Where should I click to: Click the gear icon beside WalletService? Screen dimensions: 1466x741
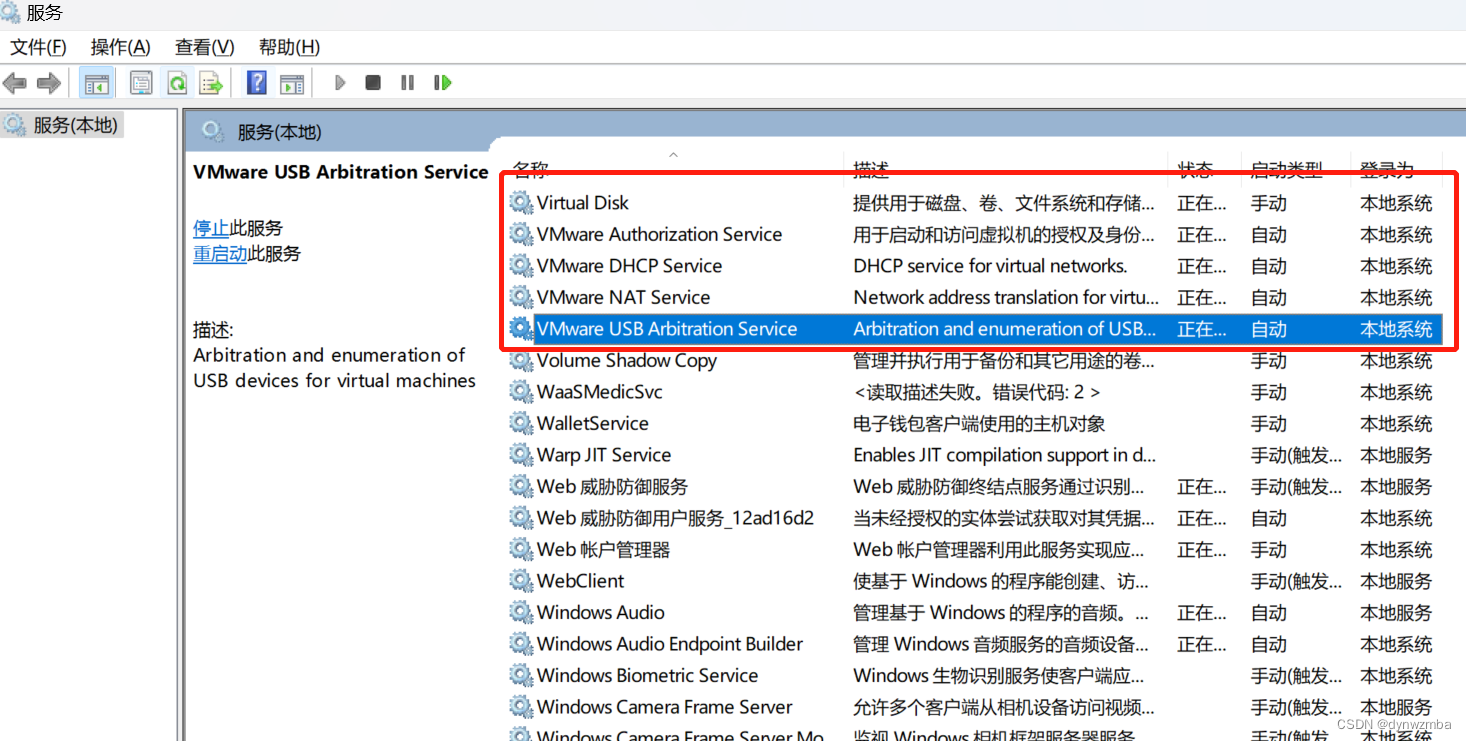coord(521,423)
